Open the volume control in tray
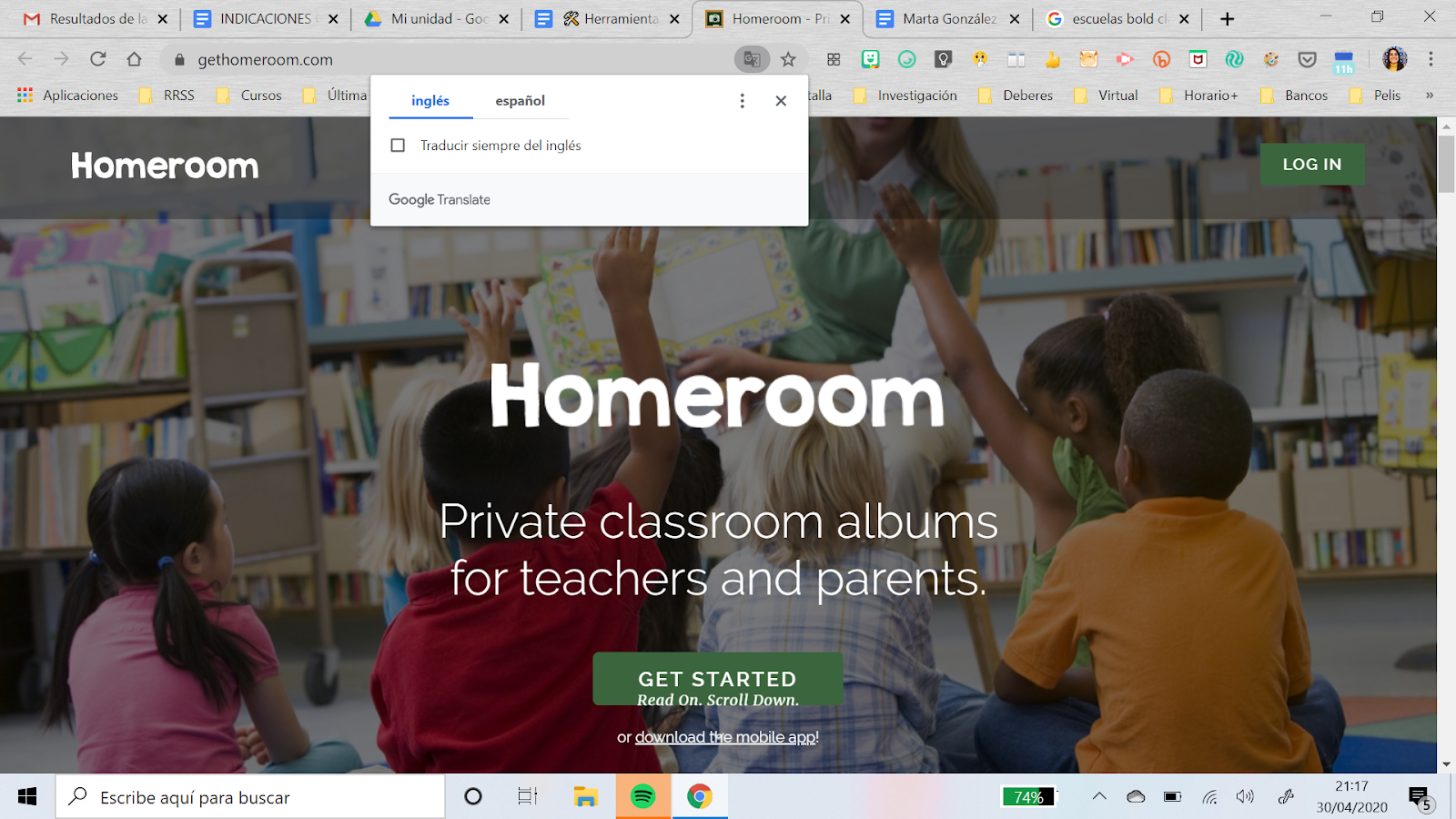This screenshot has height=819, width=1456. [1245, 796]
